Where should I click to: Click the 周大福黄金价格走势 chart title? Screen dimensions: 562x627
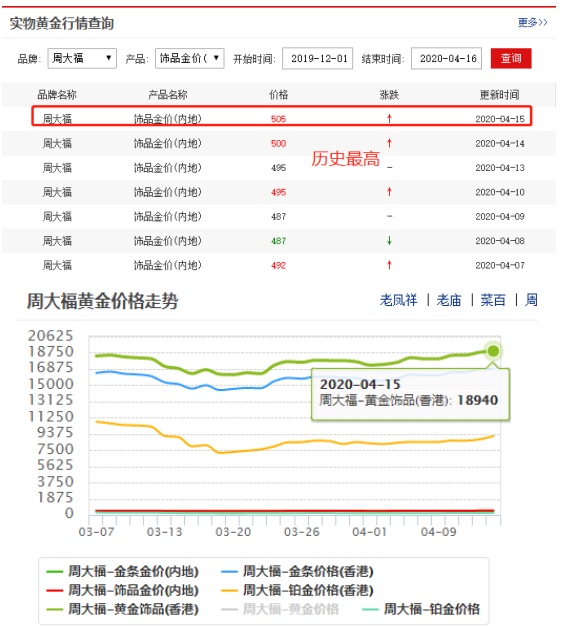pyautogui.click(x=102, y=301)
